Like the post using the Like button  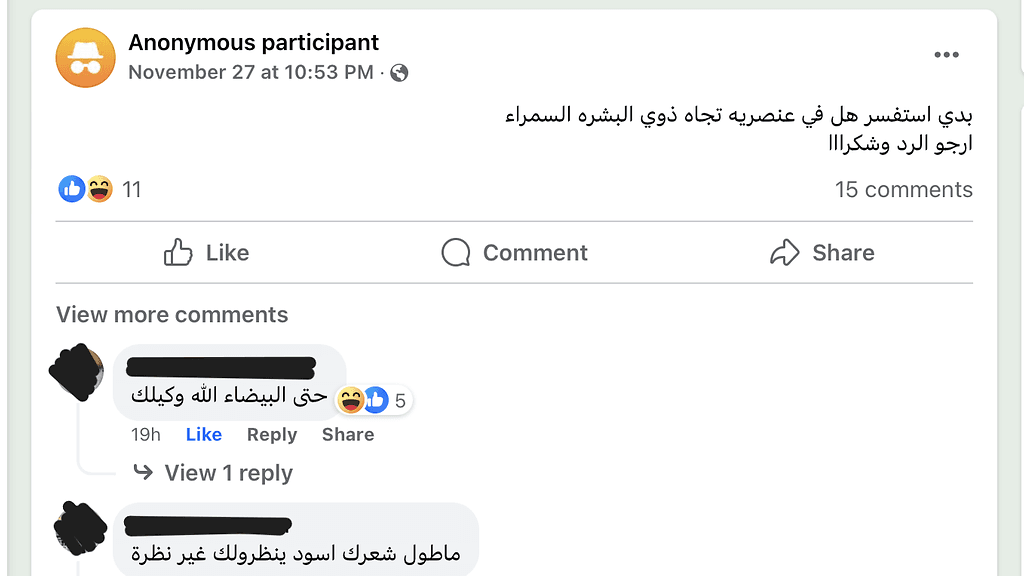pos(207,252)
